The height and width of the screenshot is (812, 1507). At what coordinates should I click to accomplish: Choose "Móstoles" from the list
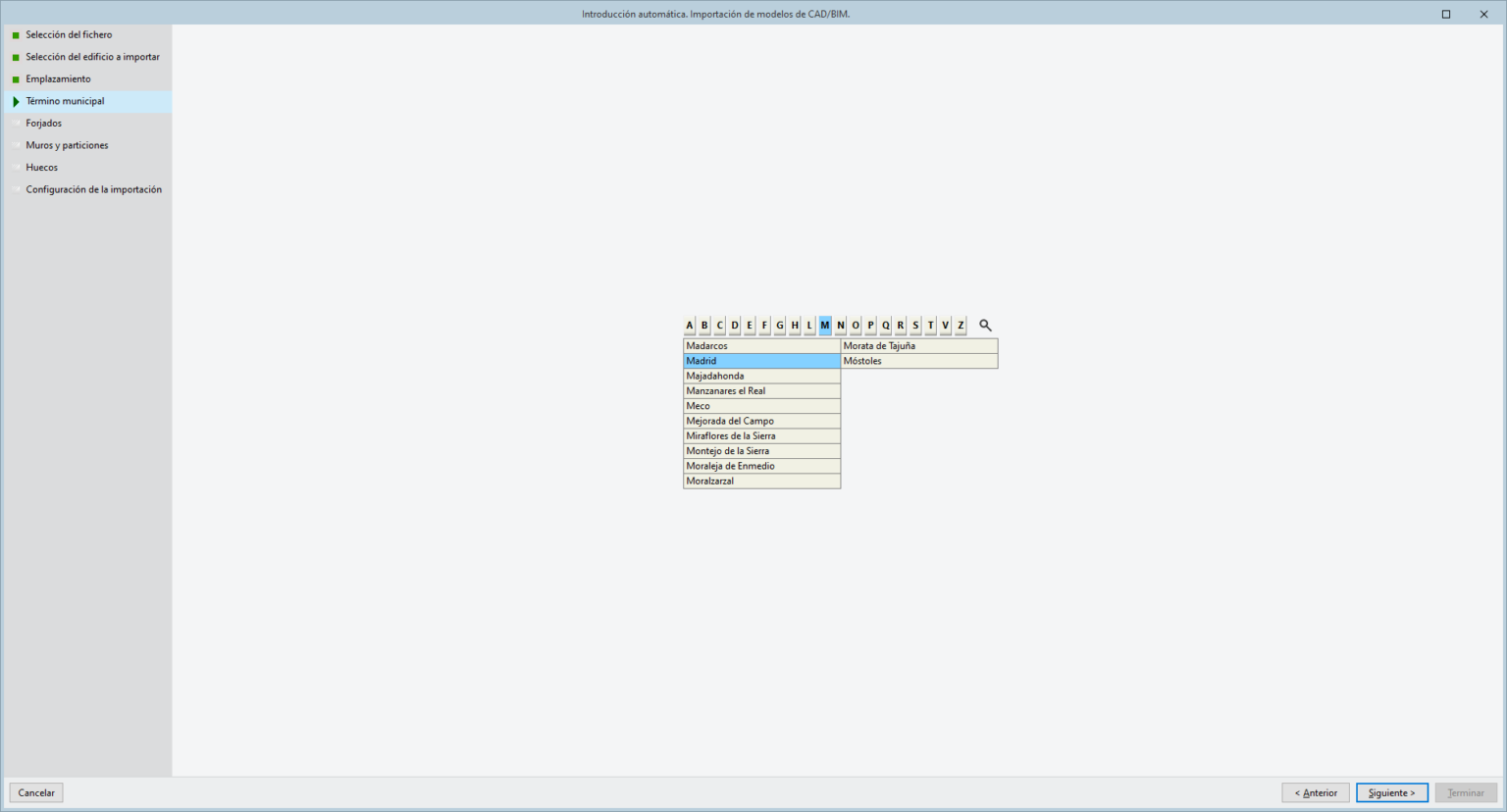[x=918, y=360]
